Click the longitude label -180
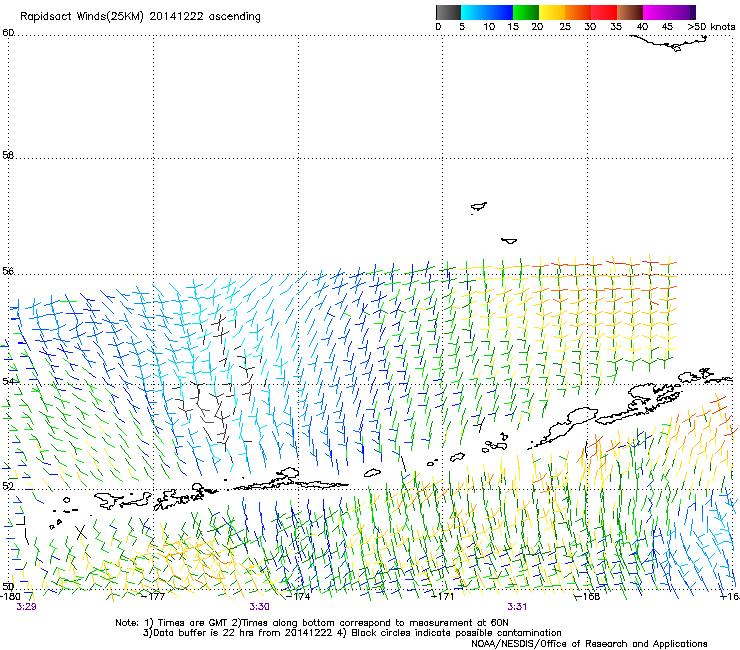Screen dimensions: 740x650 coord(10,596)
